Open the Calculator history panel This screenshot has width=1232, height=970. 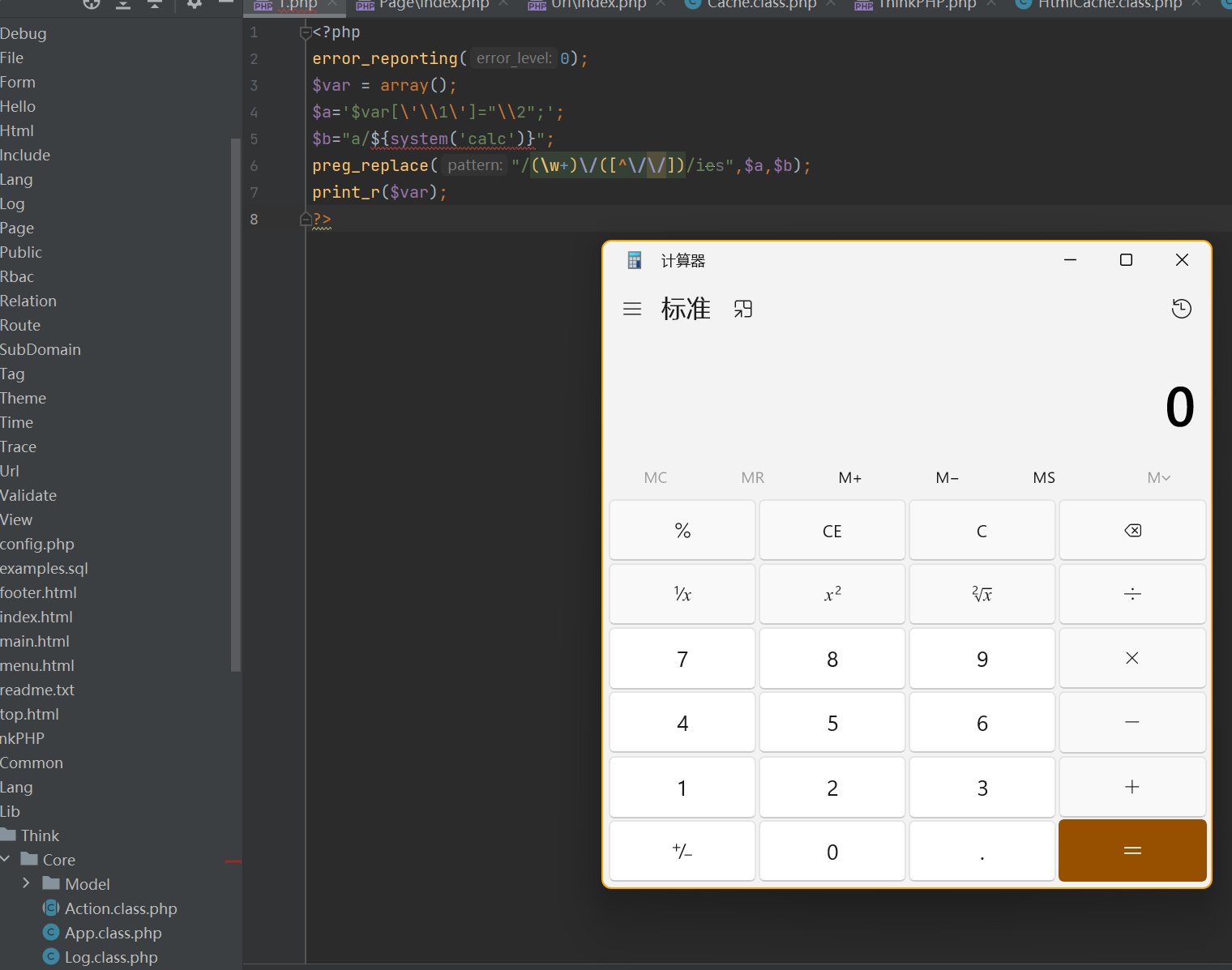(x=1182, y=309)
